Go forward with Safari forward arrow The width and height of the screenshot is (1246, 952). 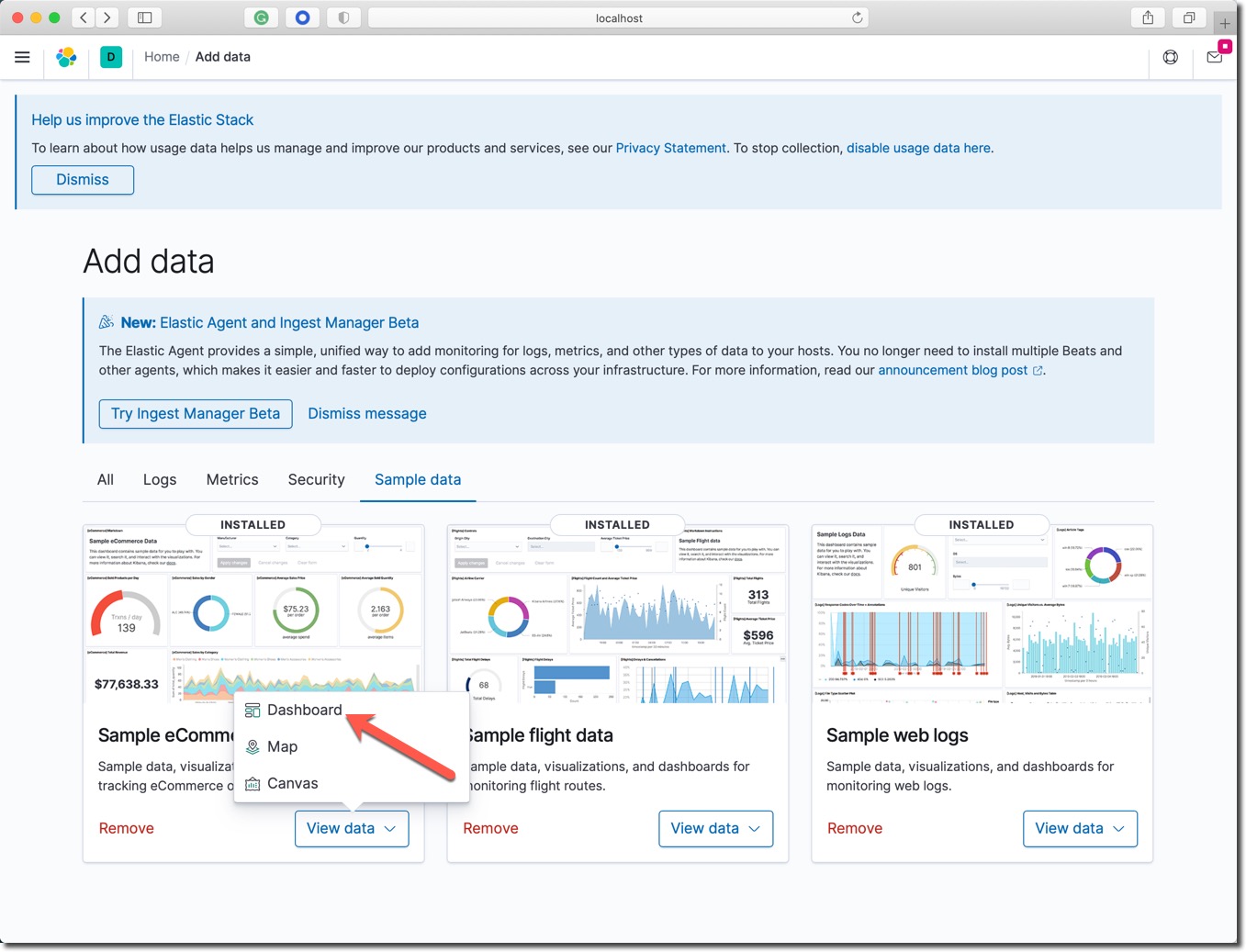(107, 17)
